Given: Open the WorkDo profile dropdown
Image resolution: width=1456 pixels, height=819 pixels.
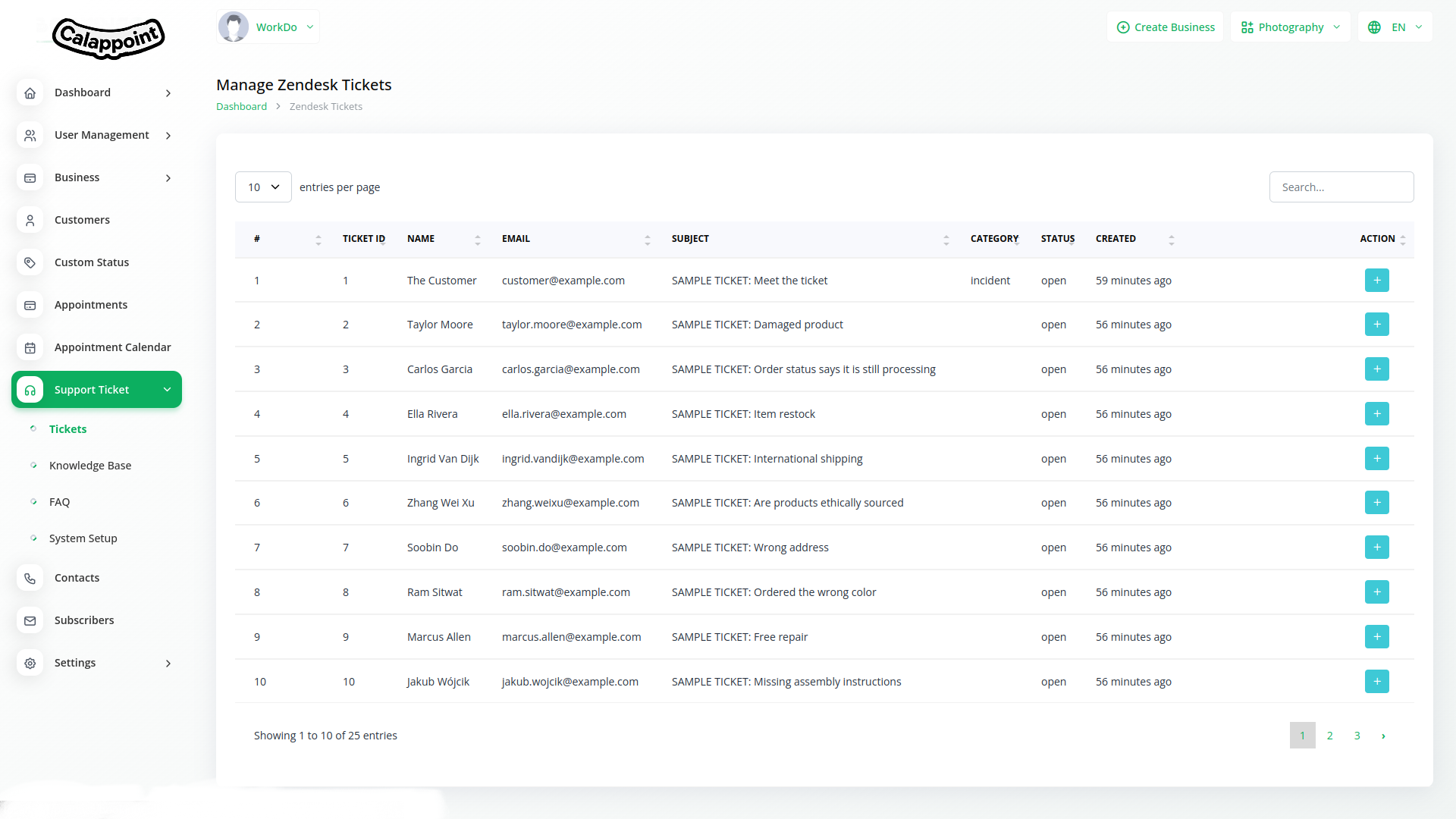Looking at the screenshot, I should tap(268, 27).
